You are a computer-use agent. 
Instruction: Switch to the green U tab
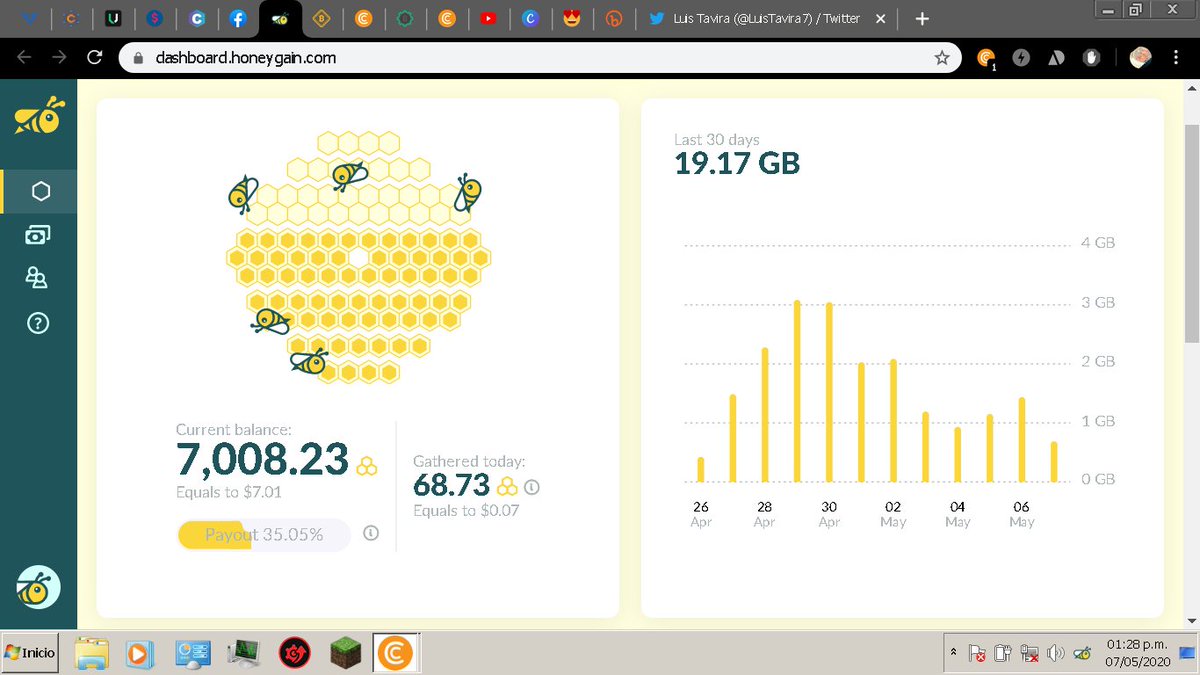[x=113, y=18]
